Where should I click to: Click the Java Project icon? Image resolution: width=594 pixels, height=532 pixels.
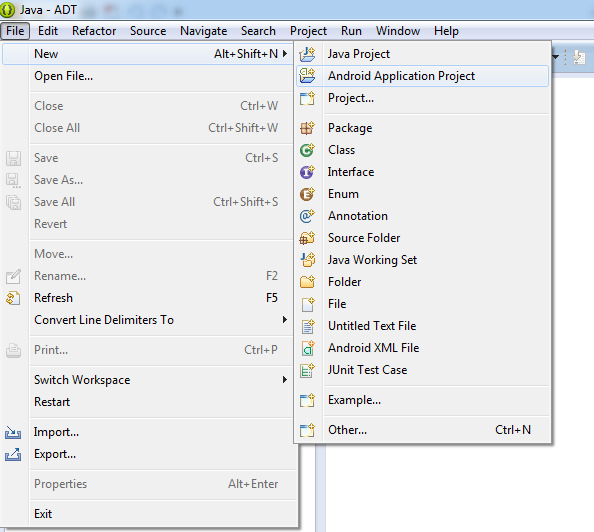coord(307,54)
